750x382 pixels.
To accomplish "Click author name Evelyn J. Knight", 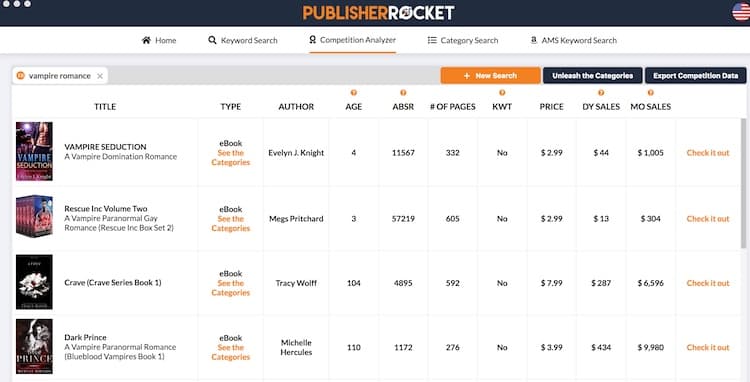I will [x=296, y=153].
